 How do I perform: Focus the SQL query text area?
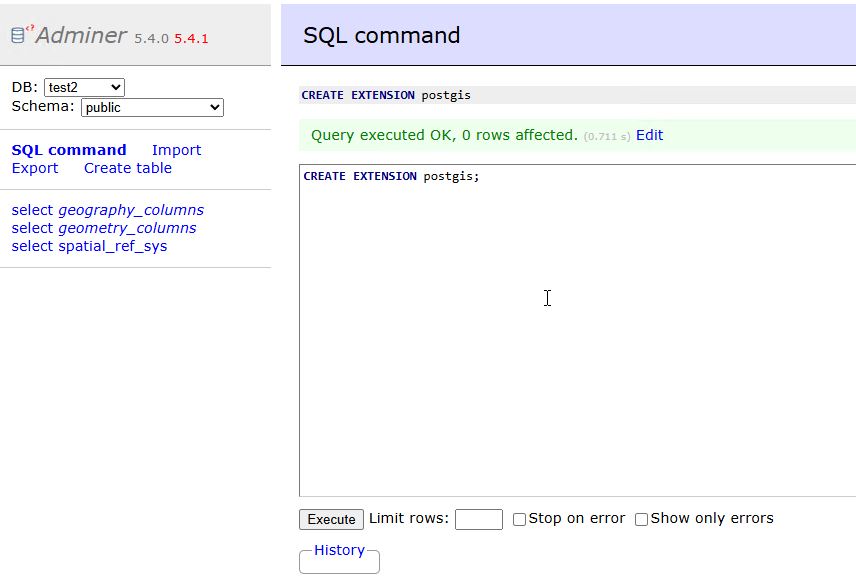(577, 330)
